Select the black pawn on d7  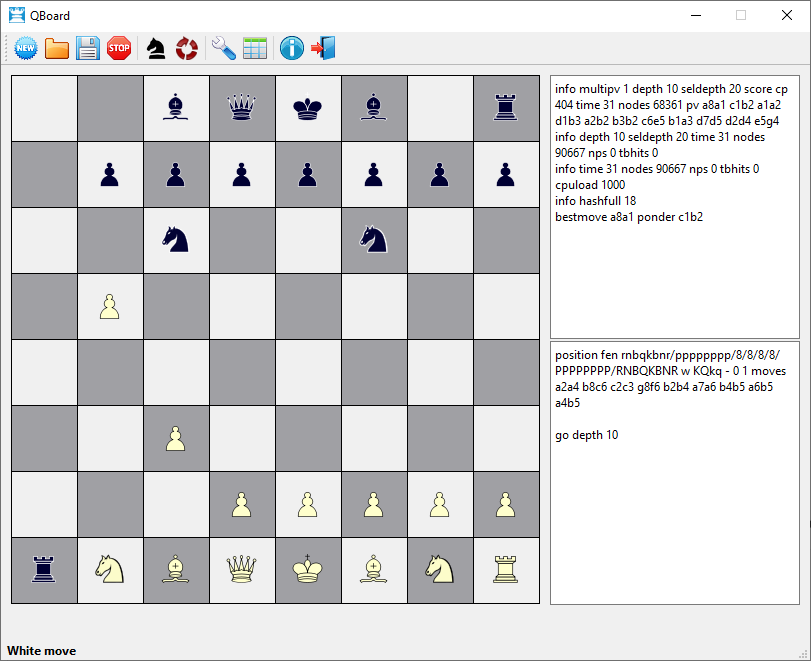(x=242, y=174)
